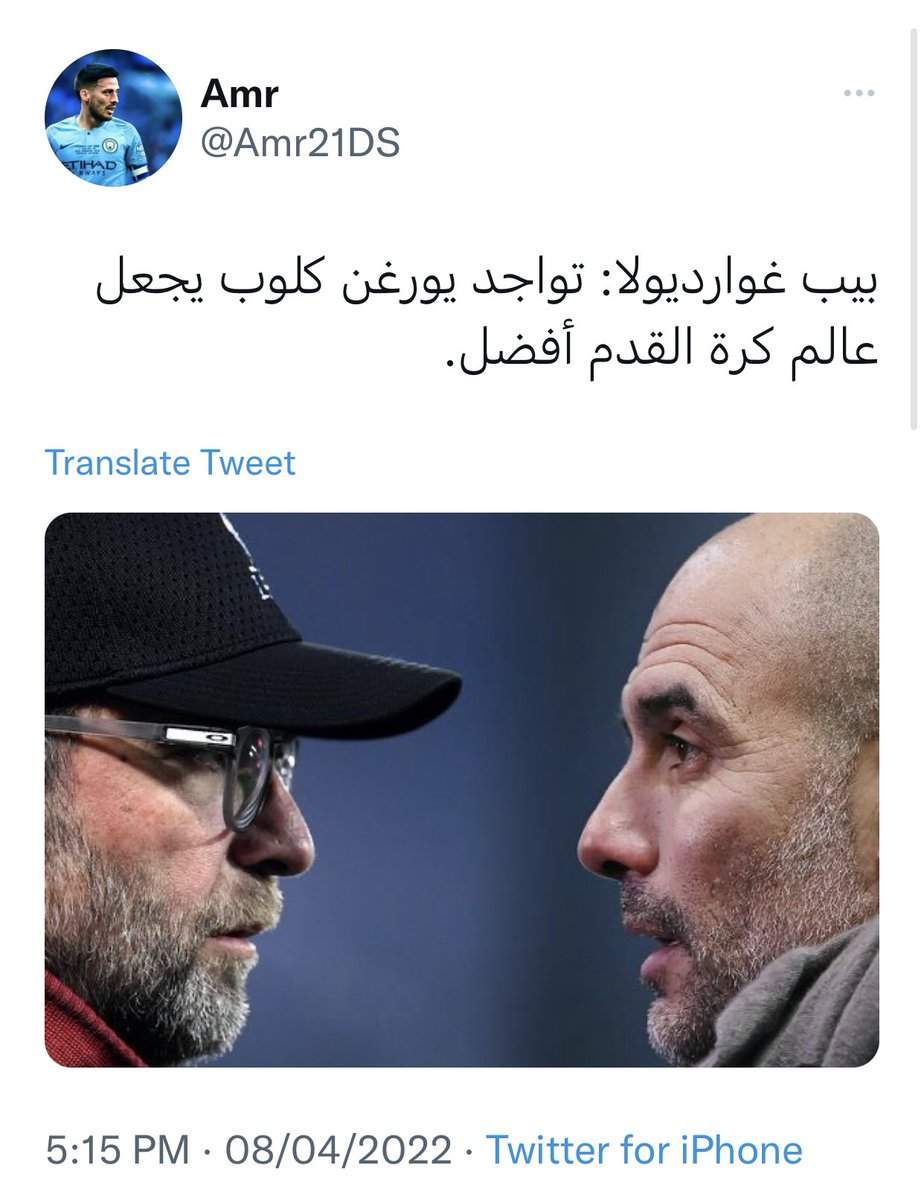Open the three-dot more options menu
This screenshot has height=1200, width=924.
point(858,94)
